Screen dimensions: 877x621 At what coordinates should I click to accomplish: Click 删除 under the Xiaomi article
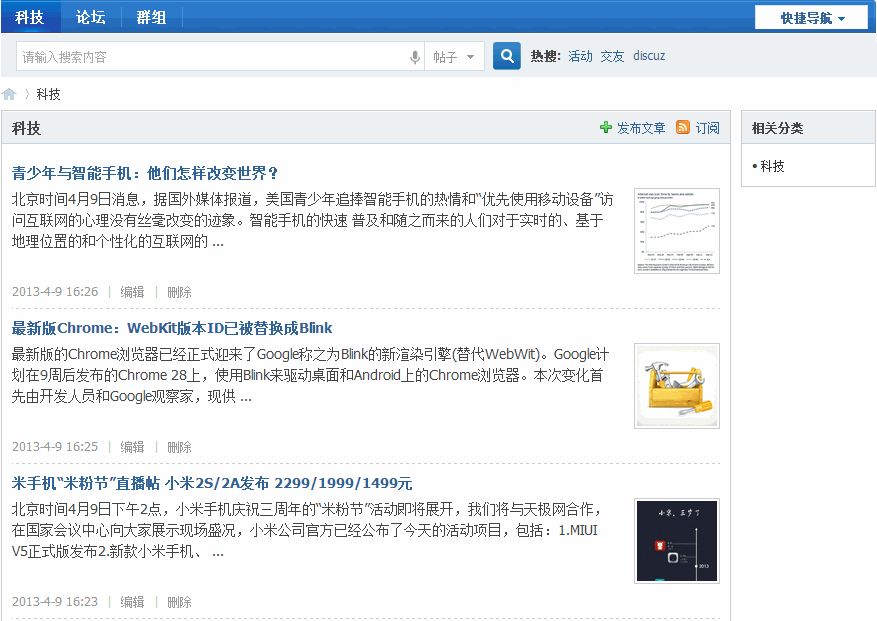pos(179,602)
